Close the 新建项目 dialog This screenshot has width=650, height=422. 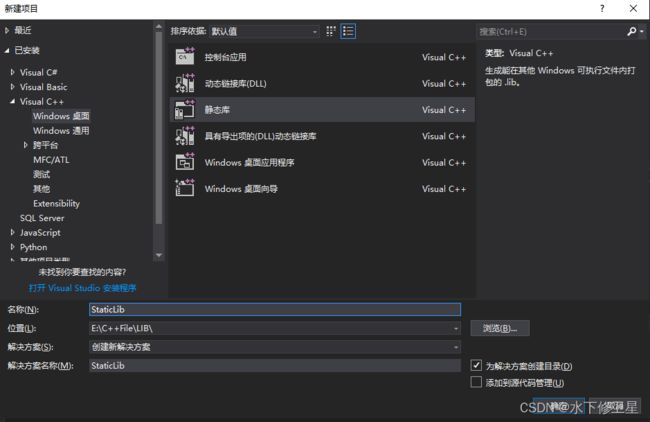pyautogui.click(x=633, y=8)
